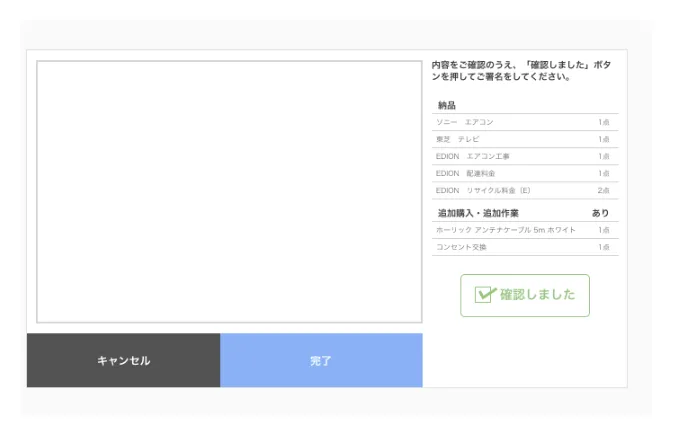Viewport: 676px width, 436px height.
Task: Click the 納品 section header
Action: [x=447, y=105]
